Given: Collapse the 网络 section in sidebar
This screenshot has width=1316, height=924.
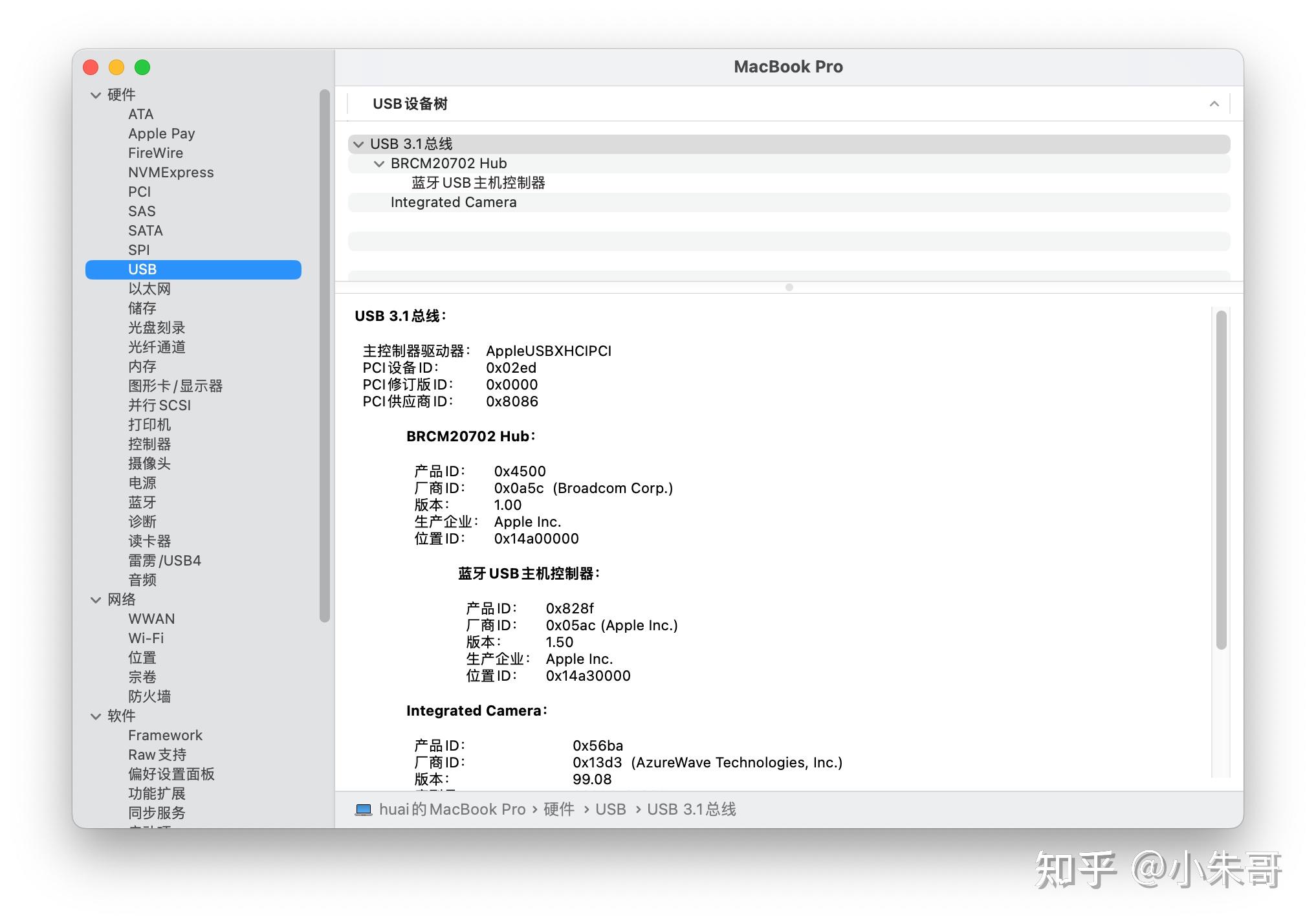Looking at the screenshot, I should pos(95,600).
